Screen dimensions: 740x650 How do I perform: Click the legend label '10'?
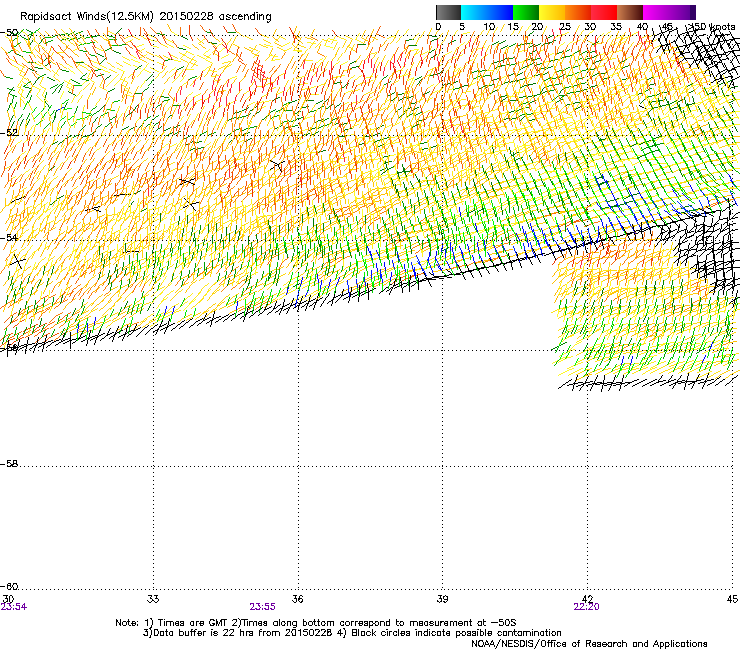(x=489, y=27)
